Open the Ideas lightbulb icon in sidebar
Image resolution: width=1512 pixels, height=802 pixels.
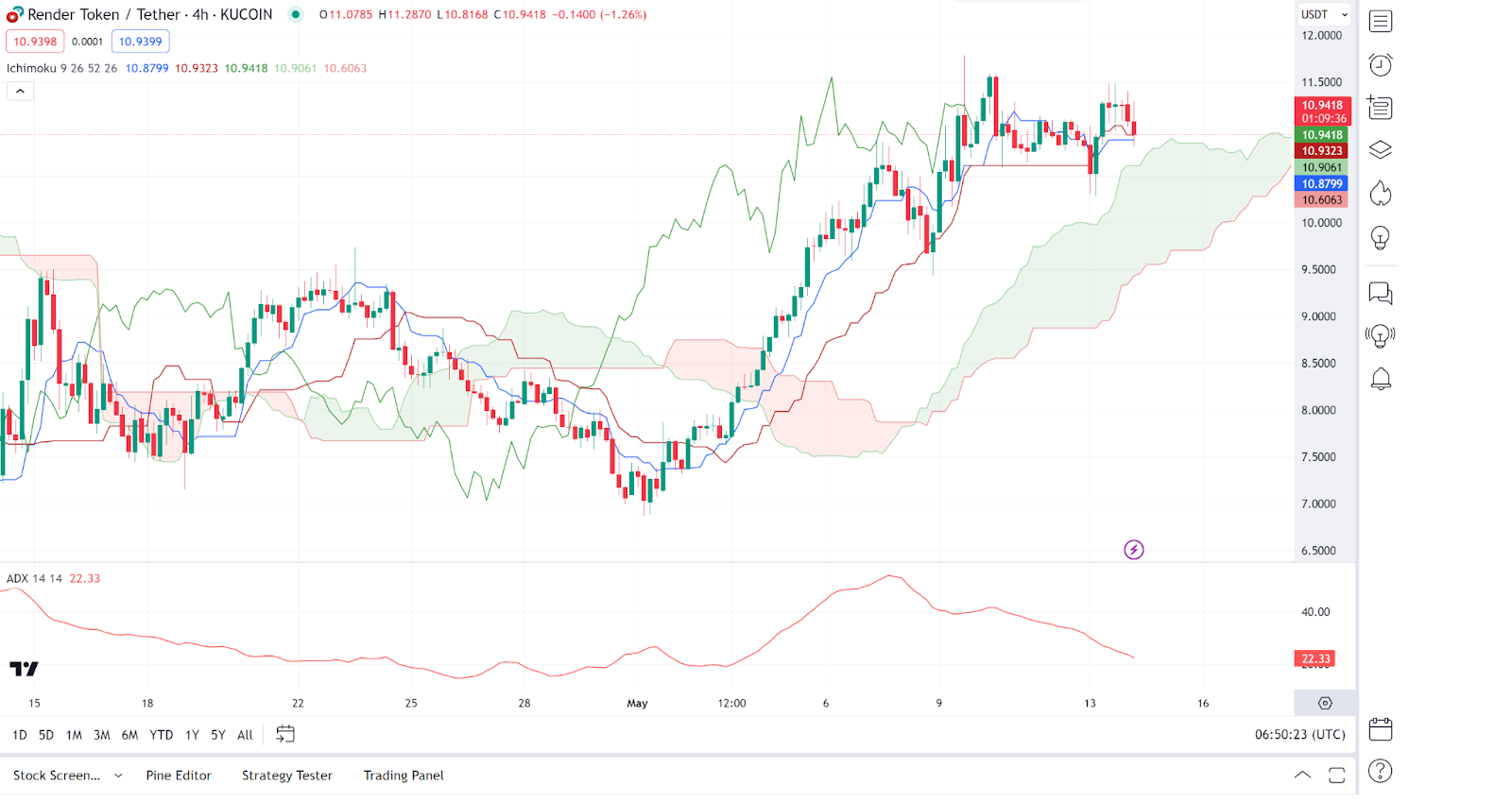tap(1381, 238)
